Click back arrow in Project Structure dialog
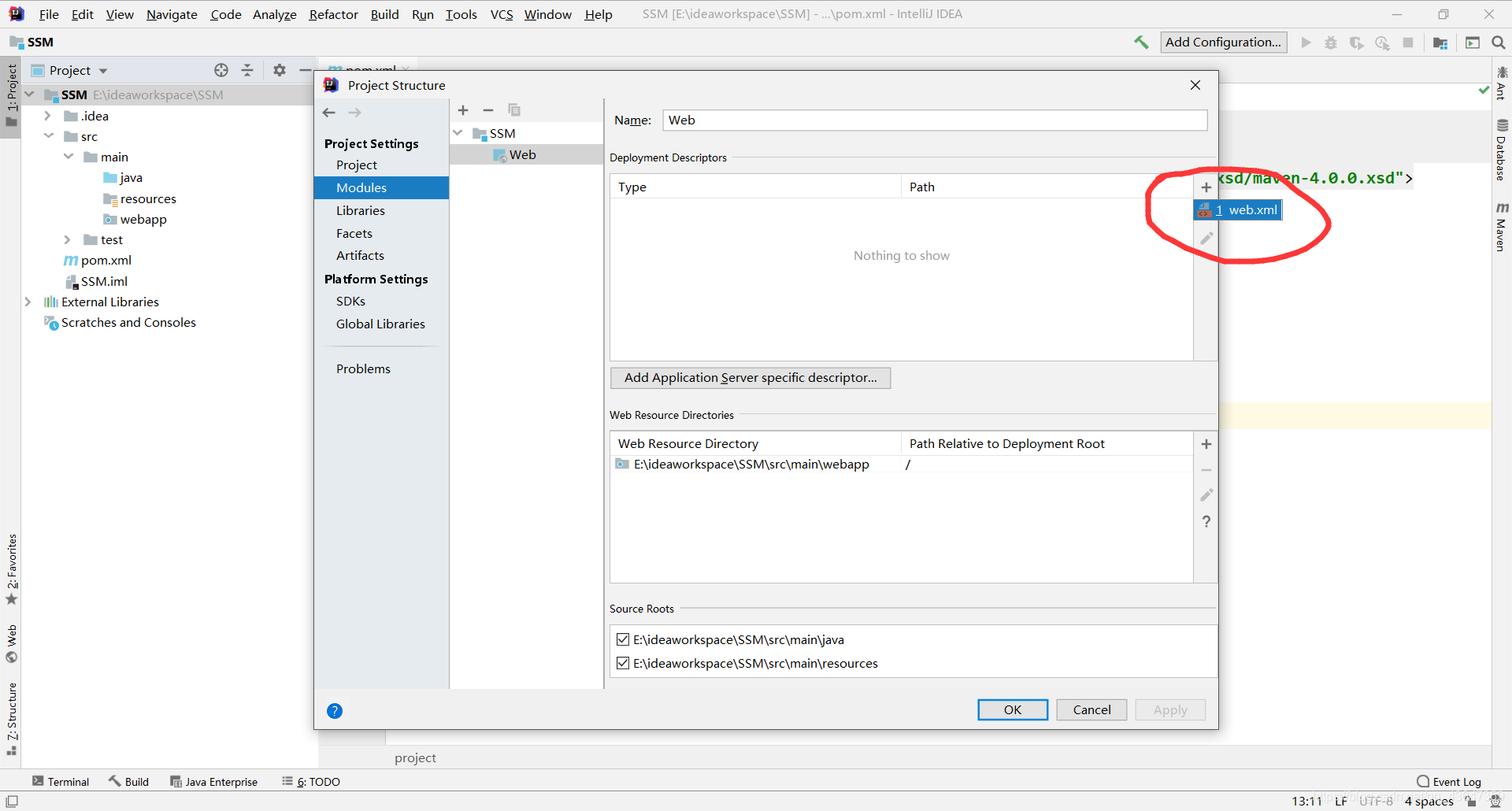 [329, 113]
